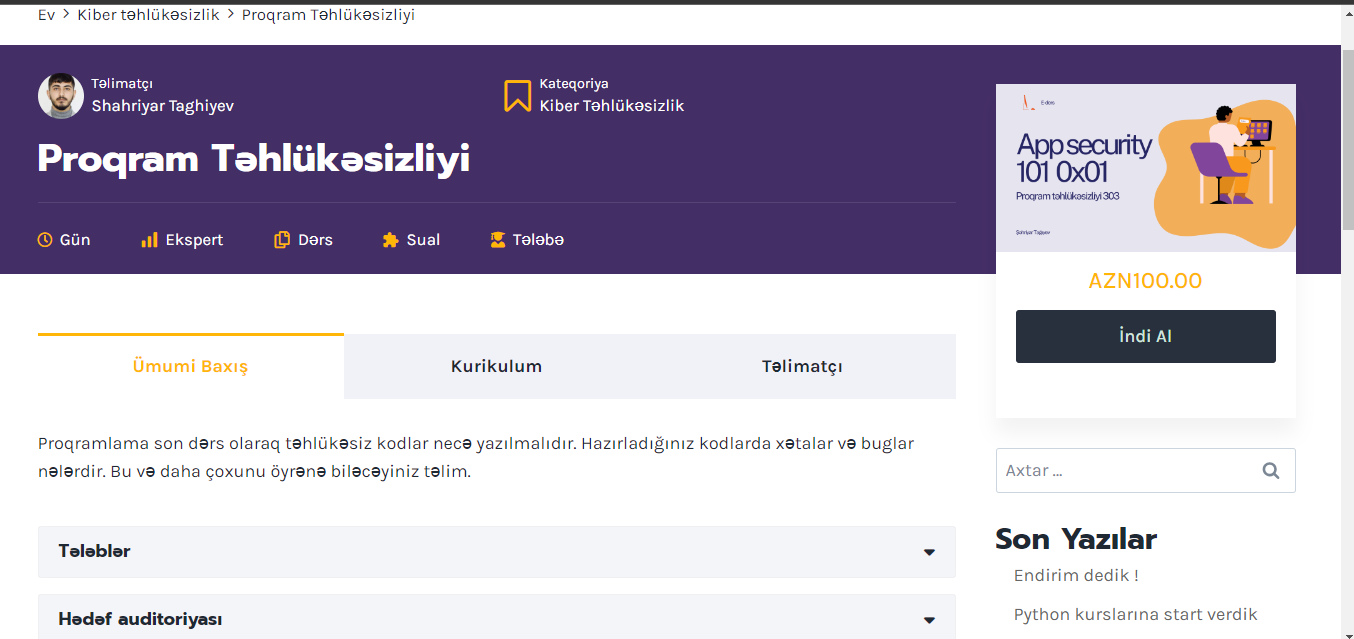Open the Endirim dedik ! post
1354x639 pixels.
coord(1076,575)
